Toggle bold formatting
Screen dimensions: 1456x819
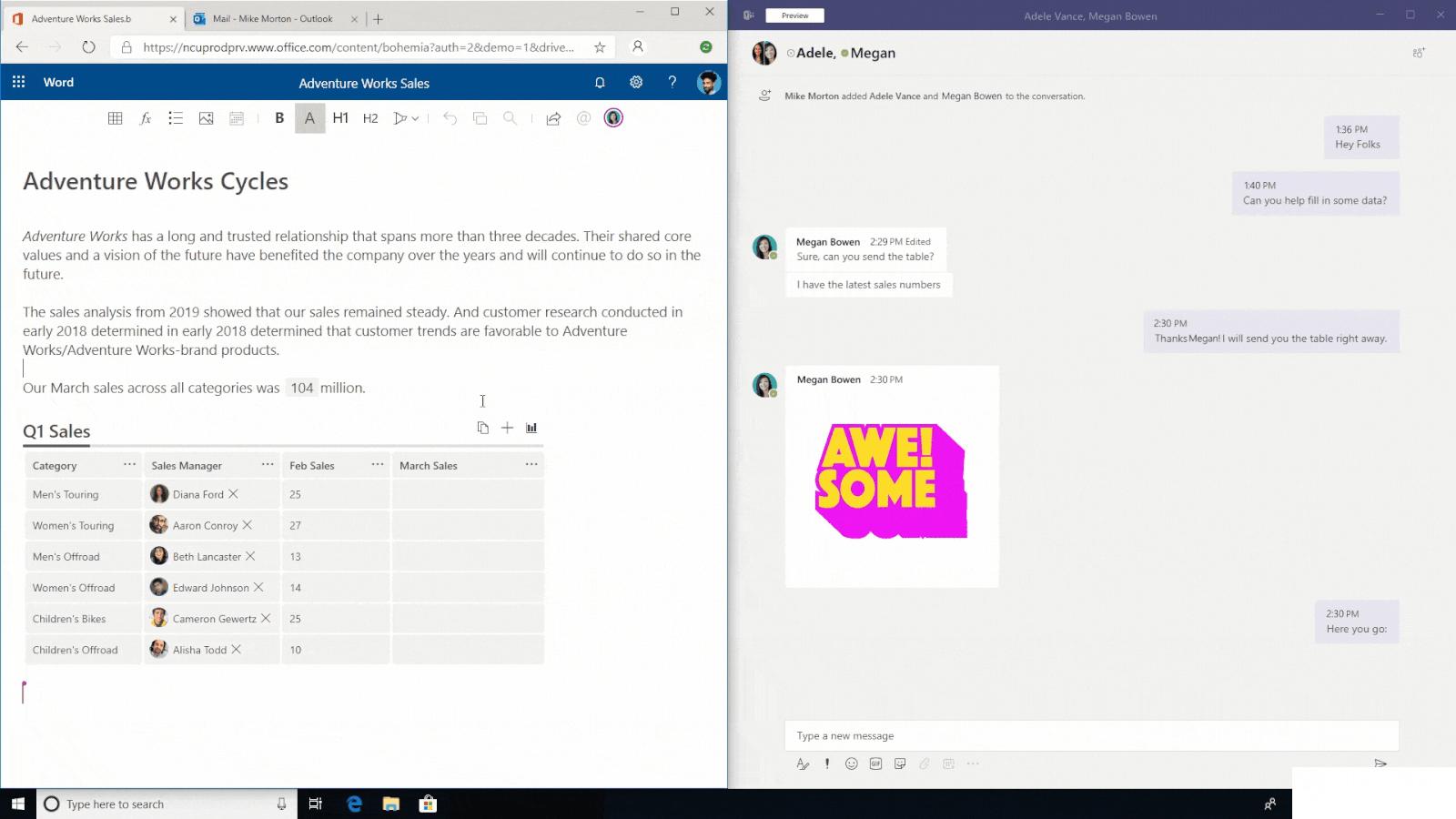(279, 118)
